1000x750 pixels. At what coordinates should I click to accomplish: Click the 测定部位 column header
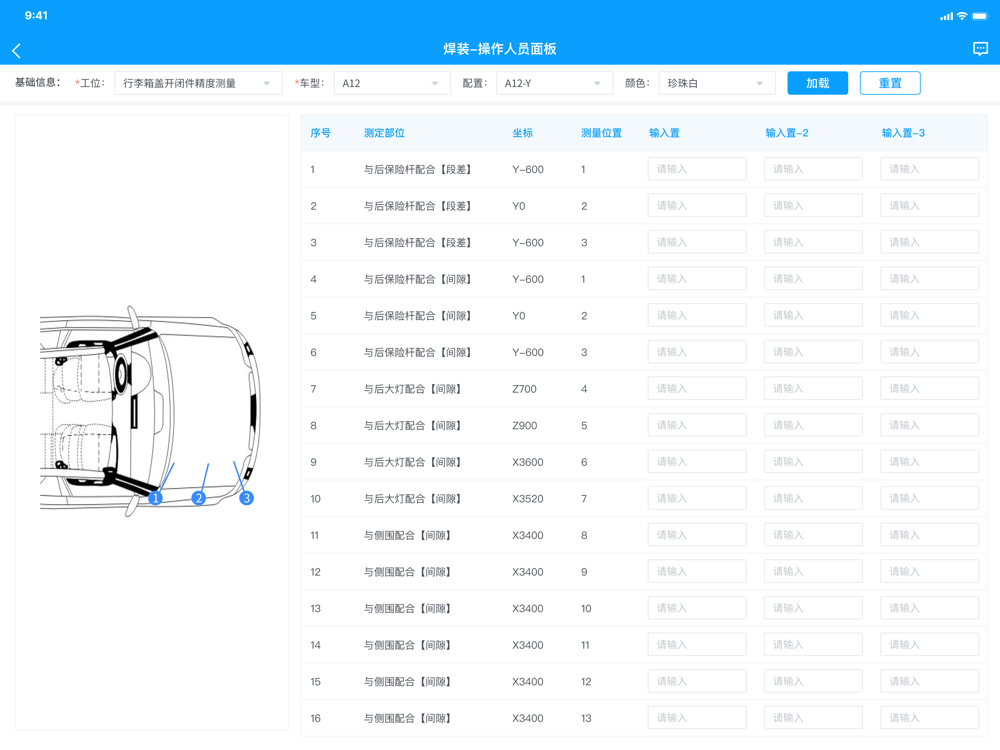(x=384, y=133)
